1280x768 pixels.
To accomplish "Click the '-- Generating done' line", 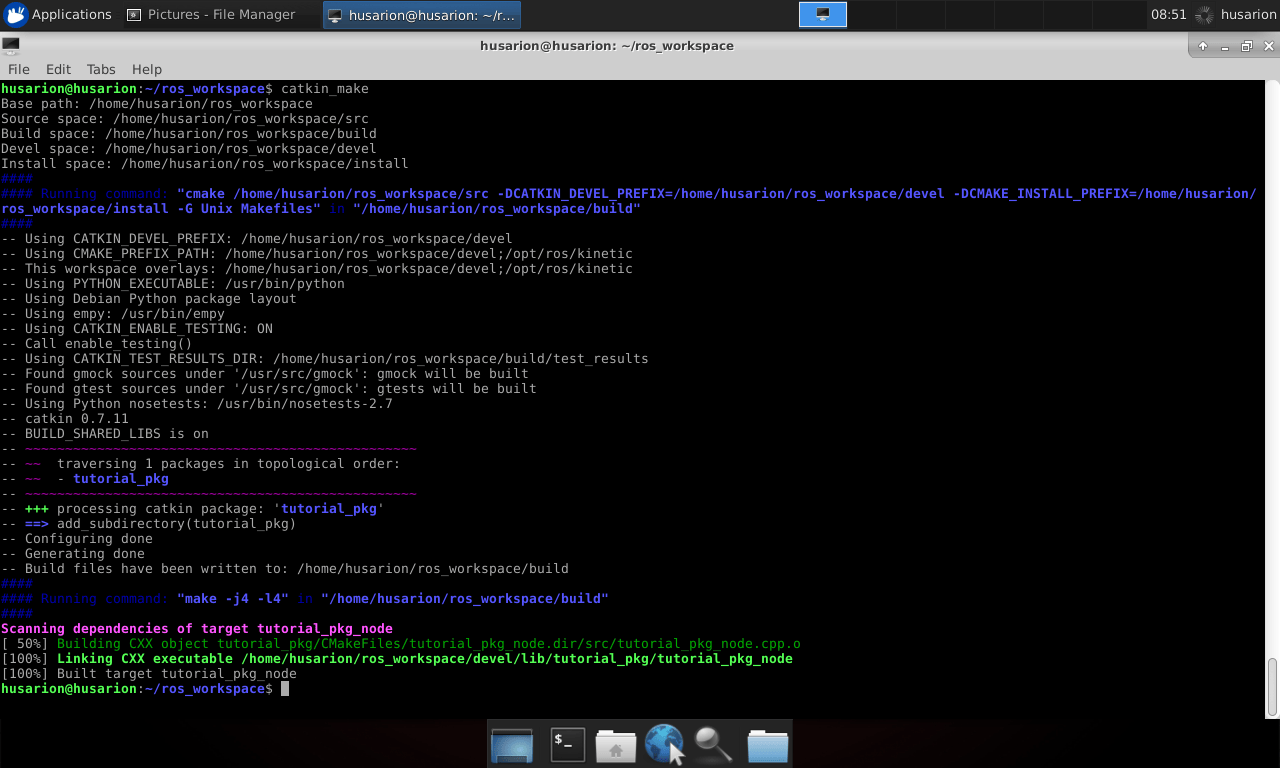I will (x=73, y=554).
